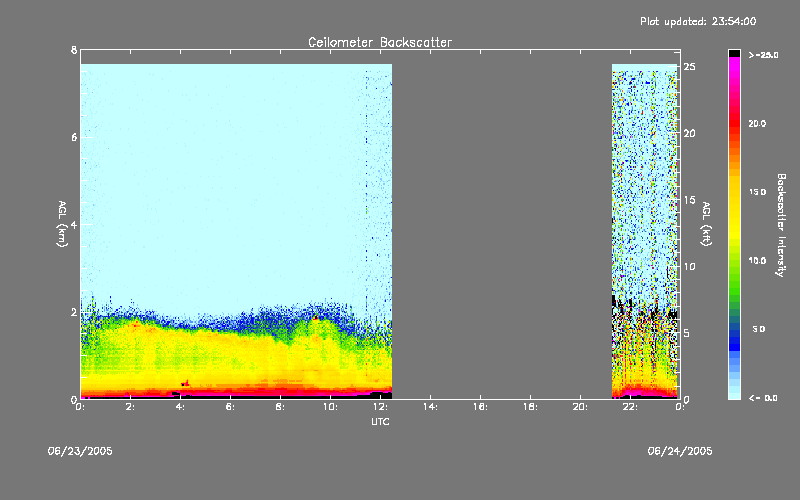
Task: Pick the black swatch atop the colorbar
Action: (x=734, y=53)
